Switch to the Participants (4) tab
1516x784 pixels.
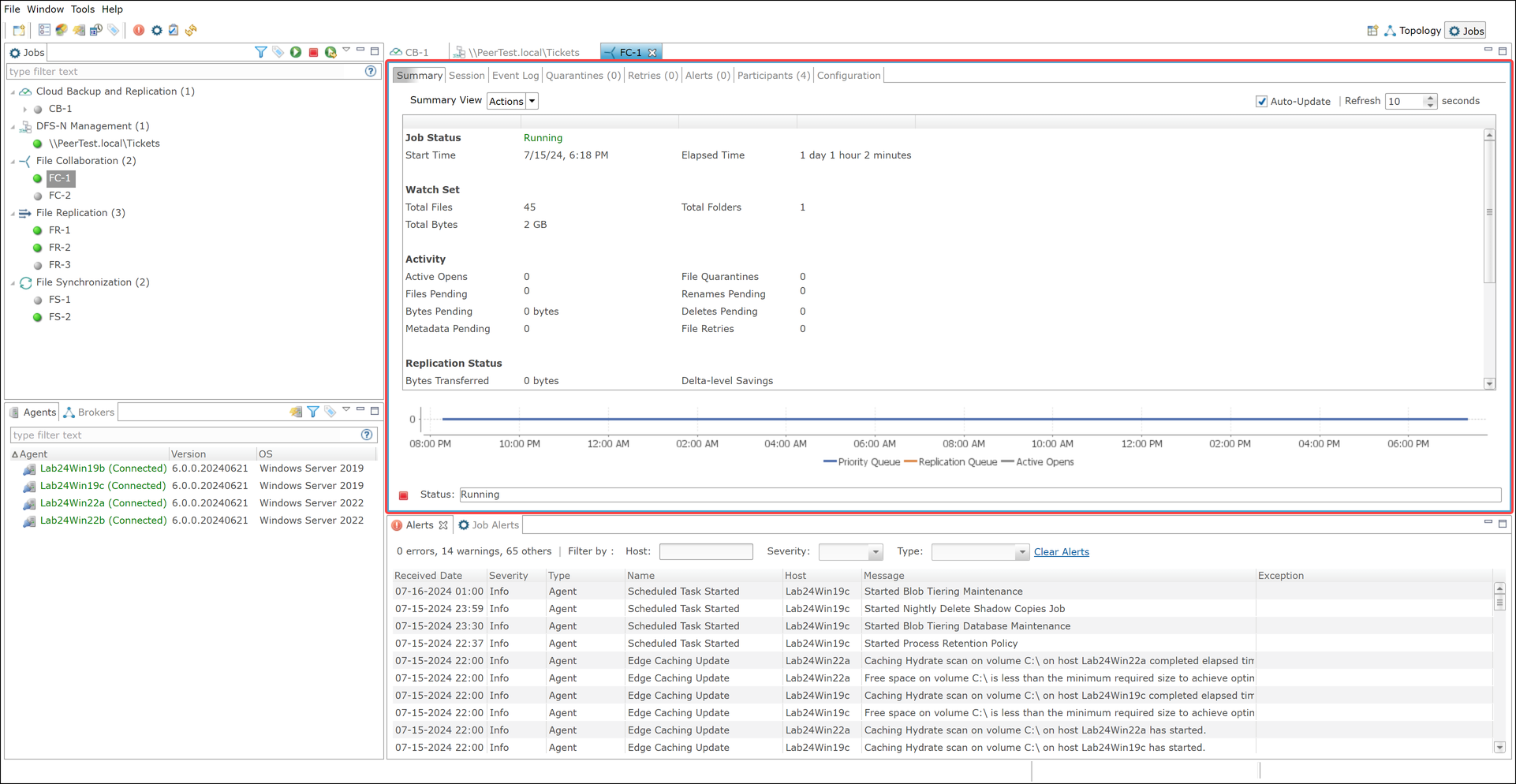773,76
